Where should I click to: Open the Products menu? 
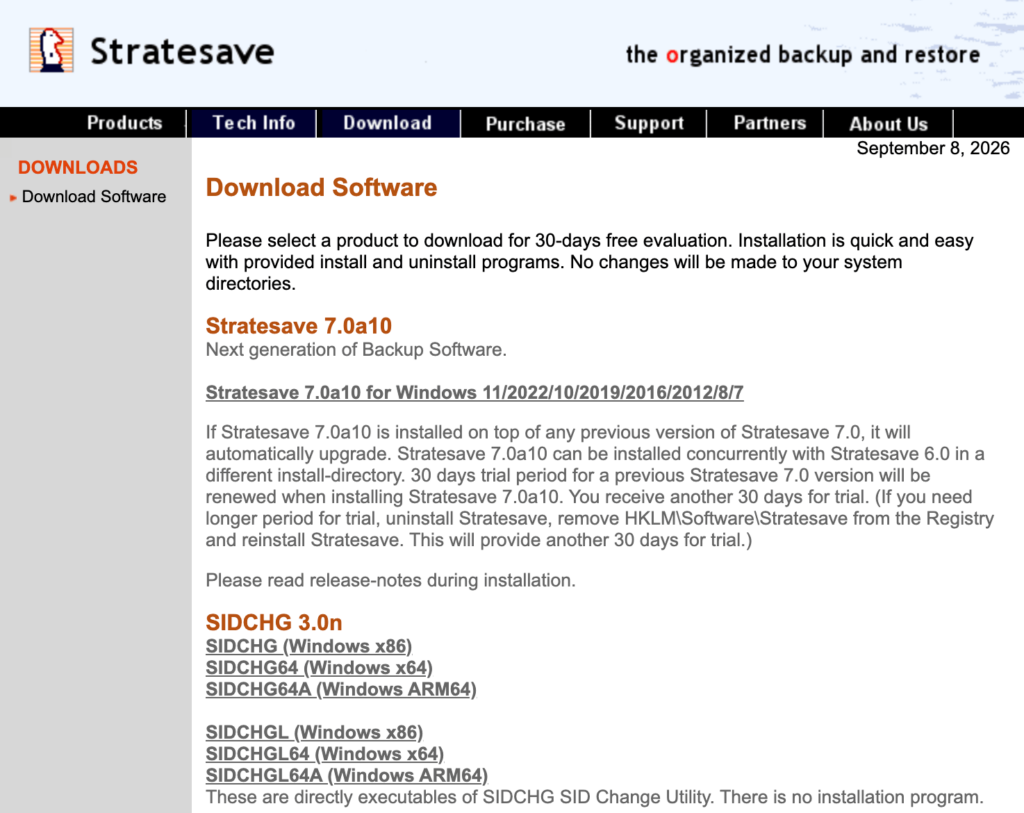point(124,123)
